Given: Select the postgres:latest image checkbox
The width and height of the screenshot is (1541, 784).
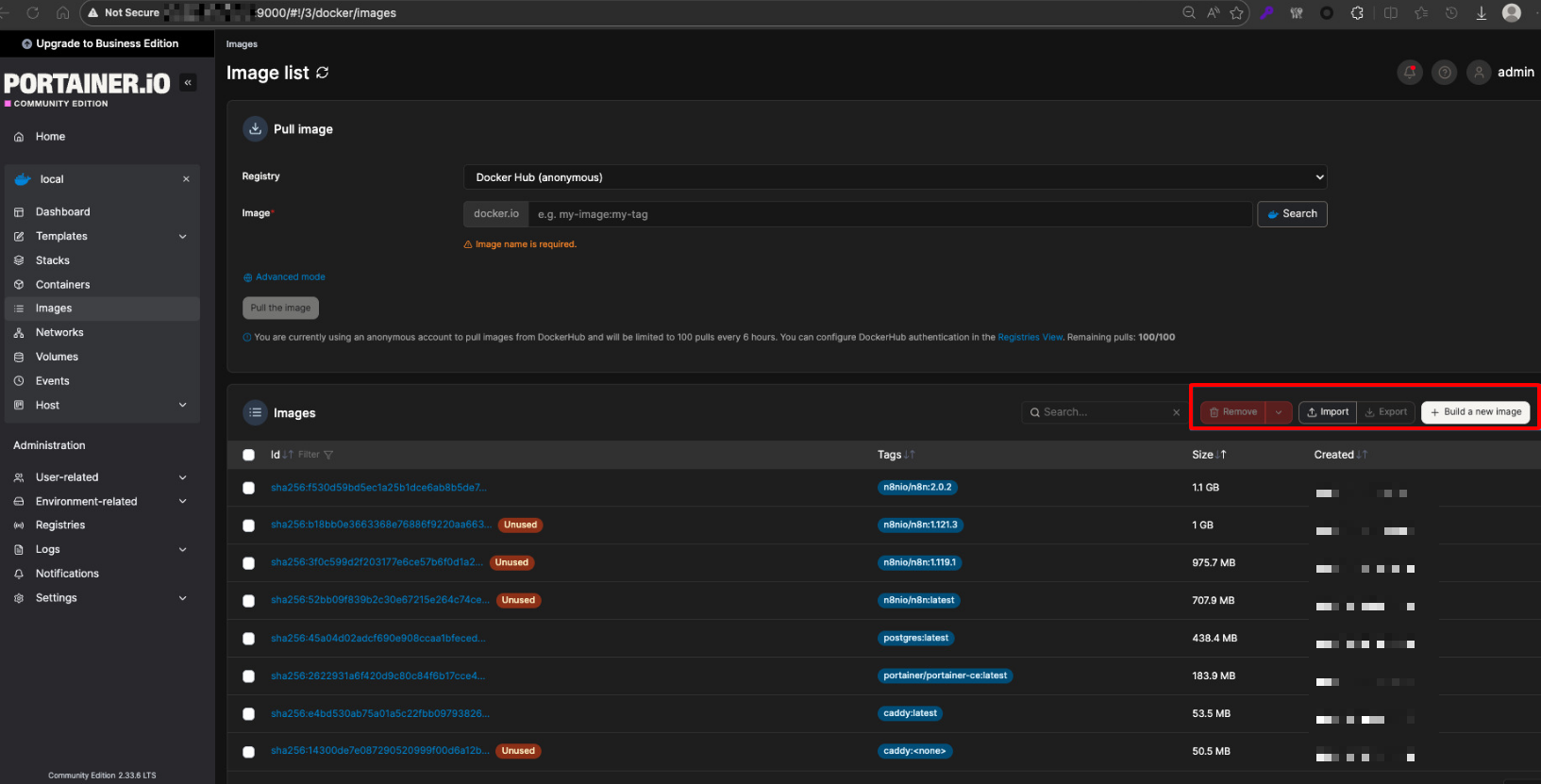Looking at the screenshot, I should coord(249,639).
